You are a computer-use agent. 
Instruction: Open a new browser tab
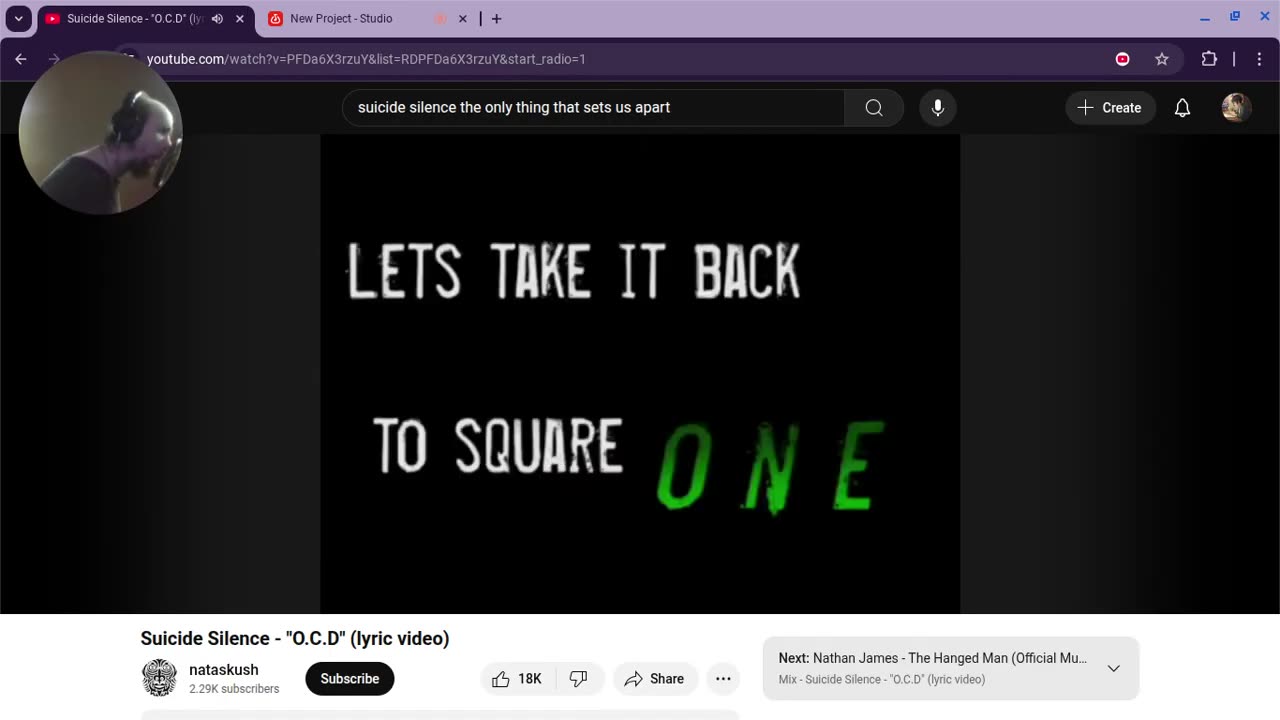coord(497,18)
